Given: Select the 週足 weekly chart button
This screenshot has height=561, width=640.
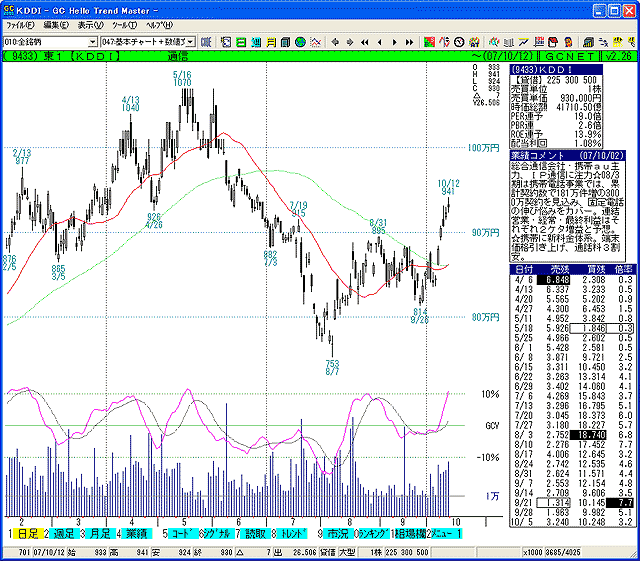Looking at the screenshot, I should 64,533.
